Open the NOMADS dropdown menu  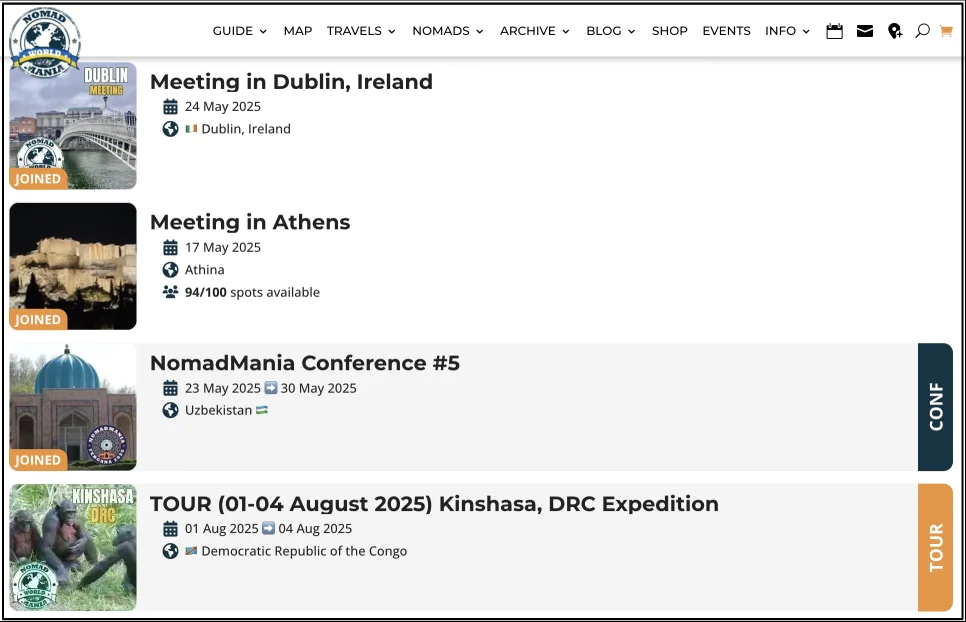447,31
